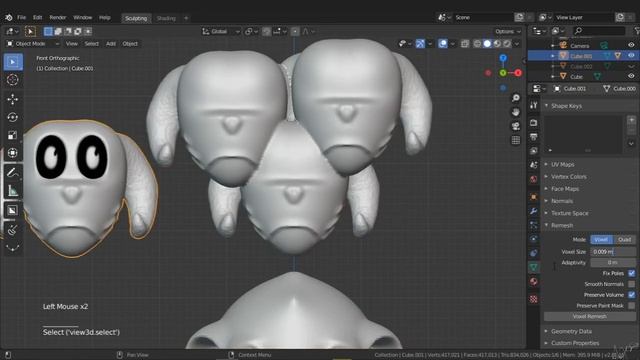Open the File menu
Screen dimensions: 640x360
click(x=22, y=18)
